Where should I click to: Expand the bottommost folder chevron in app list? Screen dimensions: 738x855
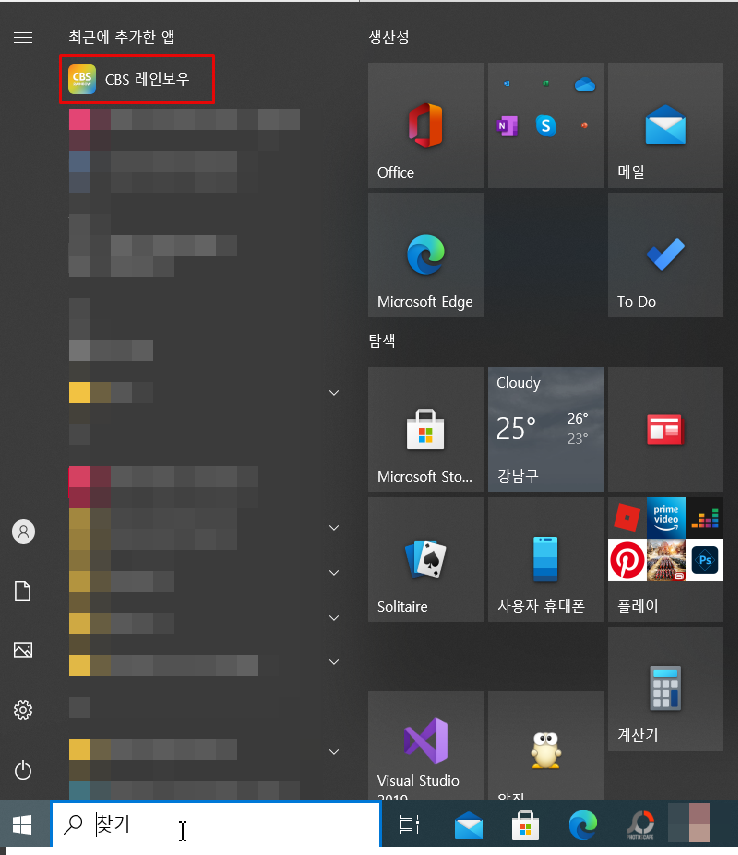point(334,751)
